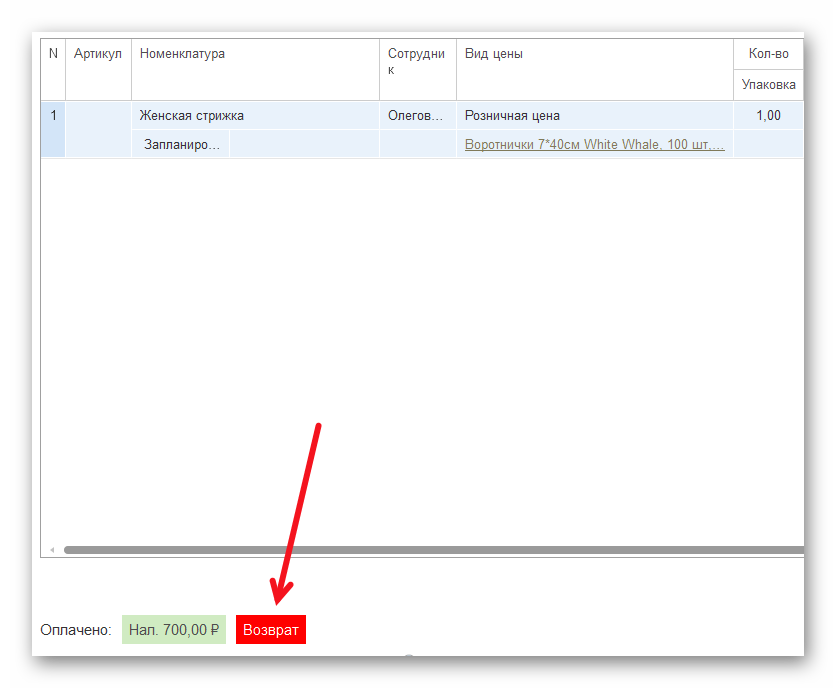Open the Воротнички 7*40см White Whale link
This screenshot has height=688, width=836.
(594, 145)
